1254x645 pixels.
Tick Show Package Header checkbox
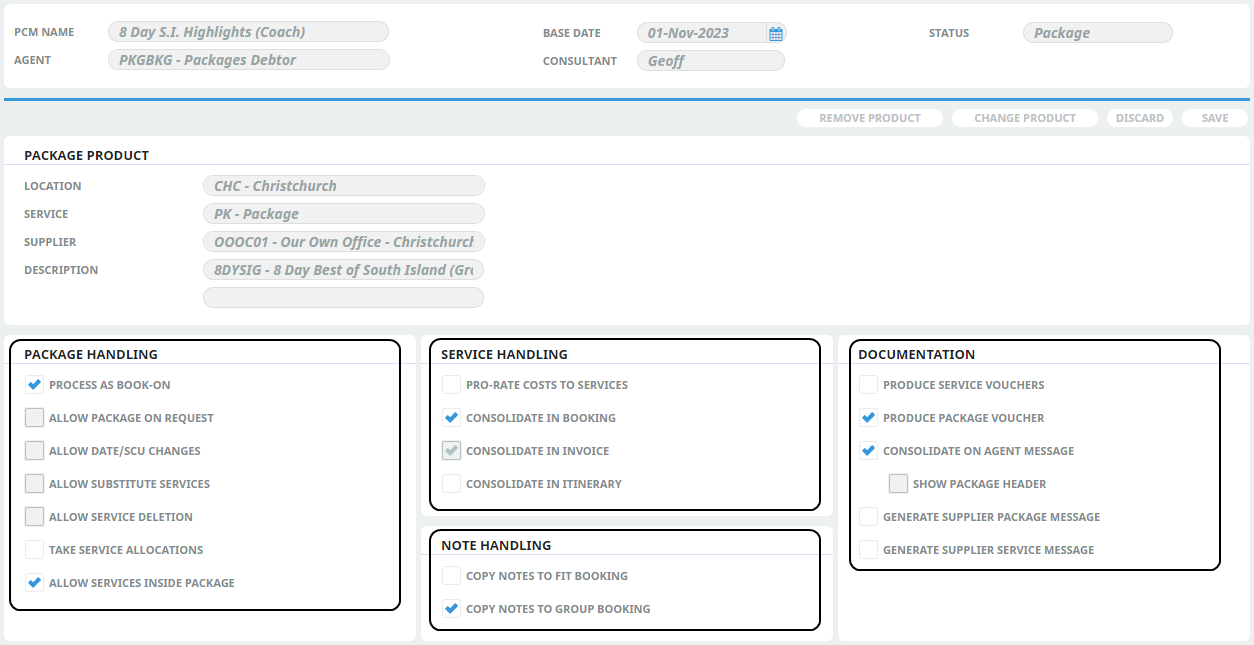coord(899,484)
